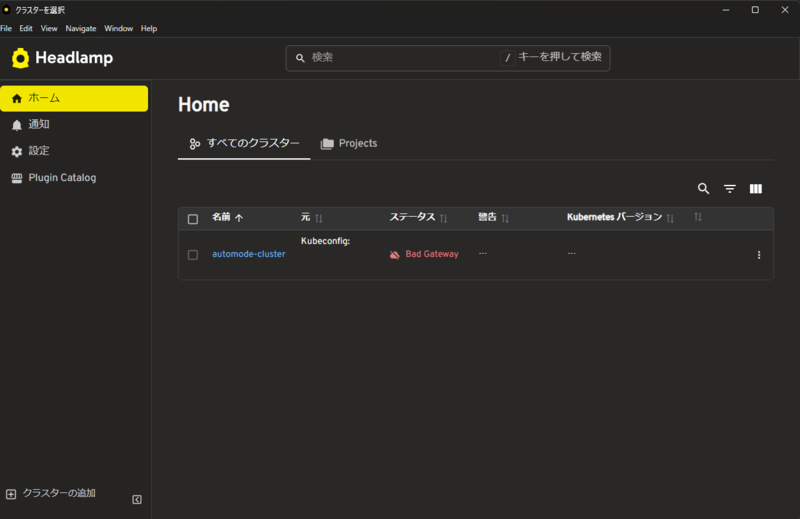Open the Window menu
800x519 pixels.
click(x=118, y=29)
